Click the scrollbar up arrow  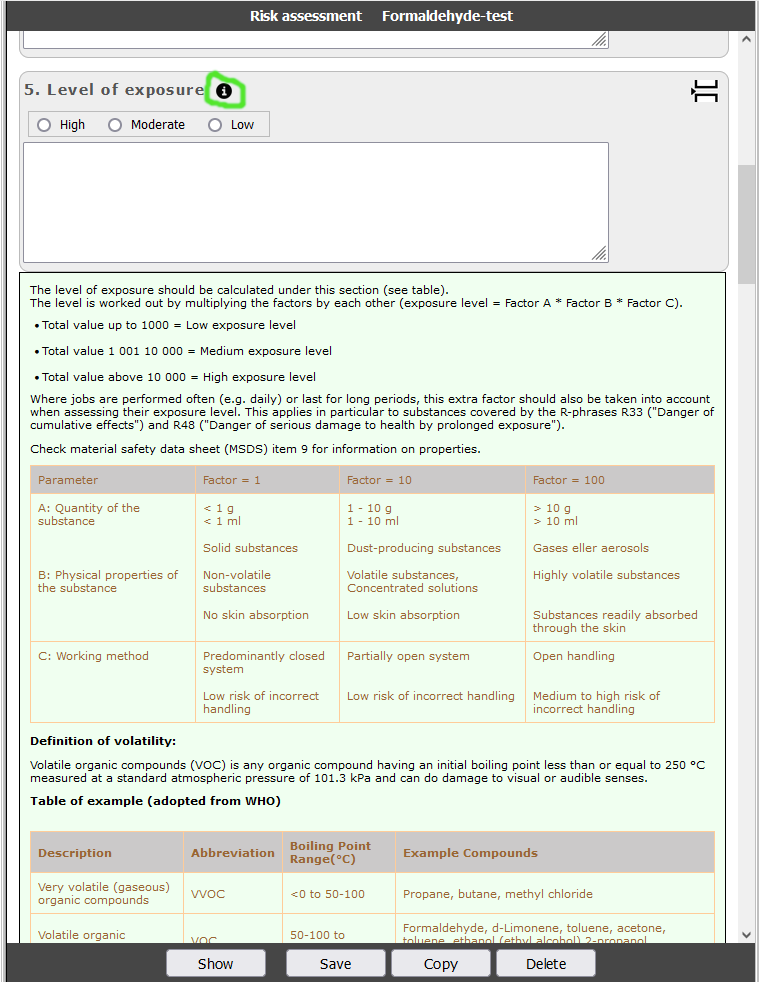click(746, 39)
